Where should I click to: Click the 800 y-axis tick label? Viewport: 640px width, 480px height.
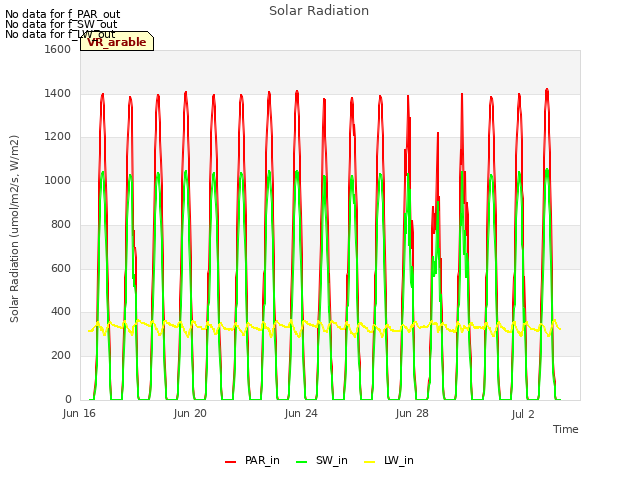[x=61, y=224]
